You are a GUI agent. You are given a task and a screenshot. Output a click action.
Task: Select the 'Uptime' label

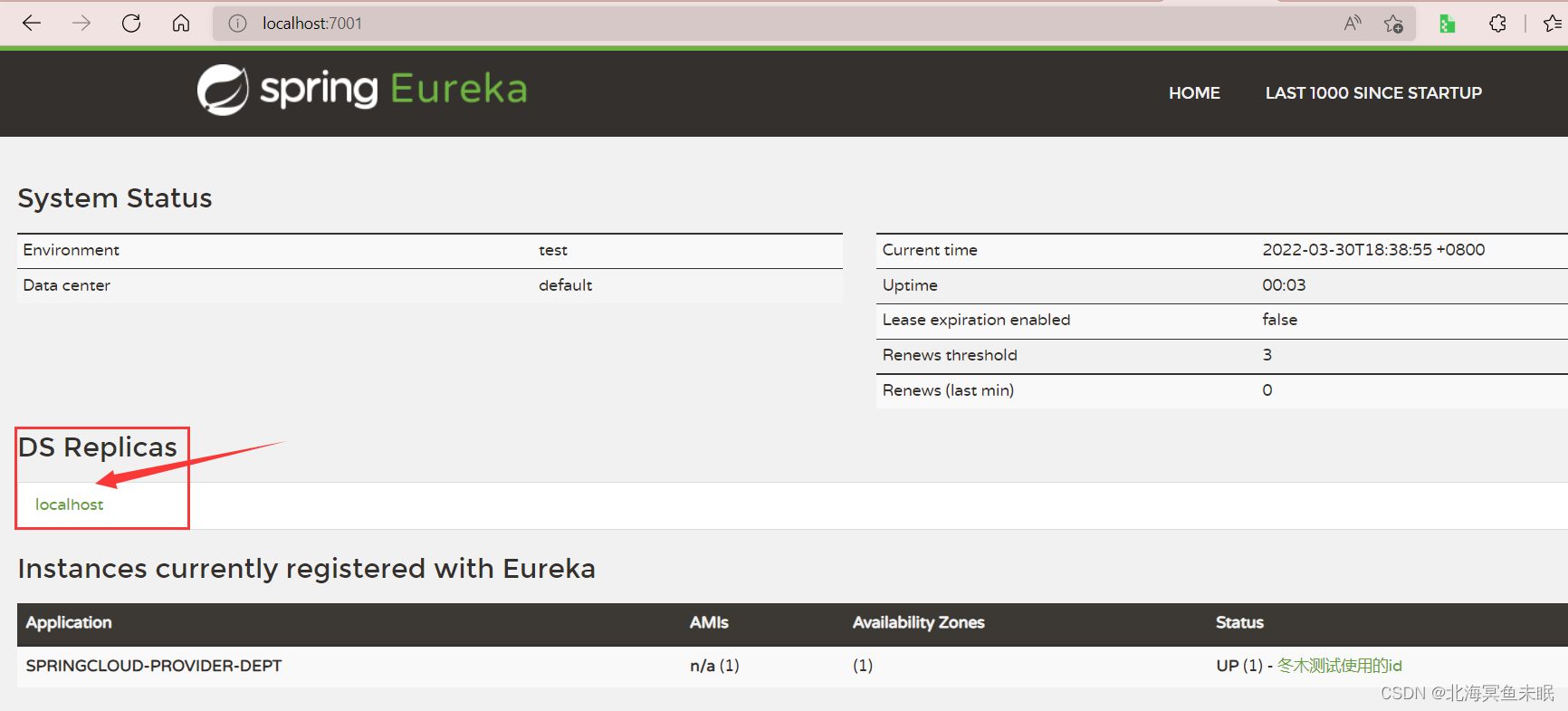point(910,285)
